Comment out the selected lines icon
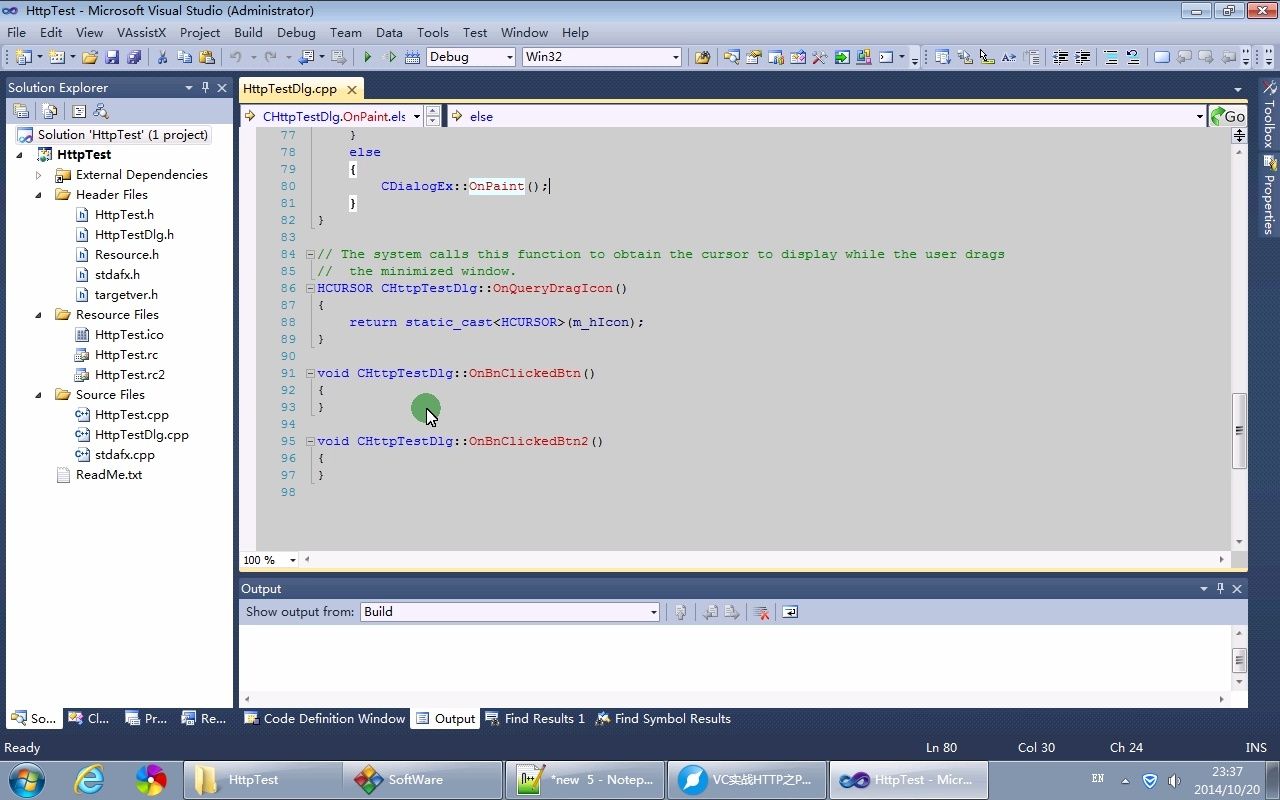The image size is (1280, 800). point(1111,57)
